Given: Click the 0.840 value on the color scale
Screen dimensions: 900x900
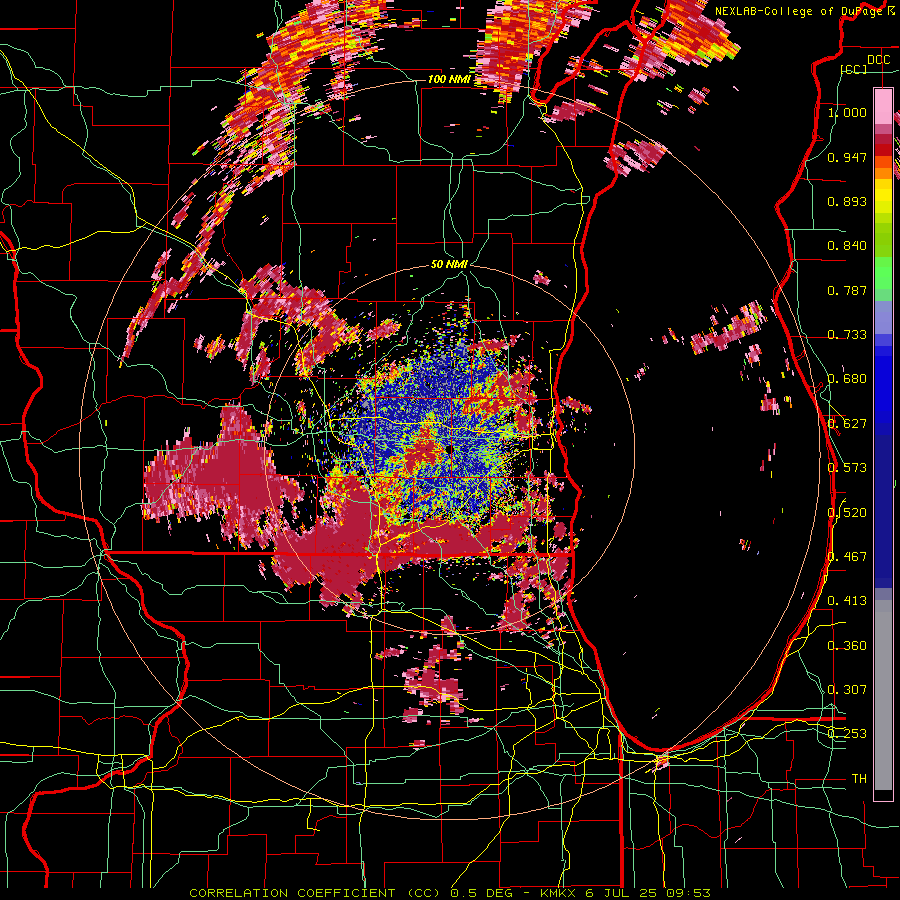Looking at the screenshot, I should (847, 246).
